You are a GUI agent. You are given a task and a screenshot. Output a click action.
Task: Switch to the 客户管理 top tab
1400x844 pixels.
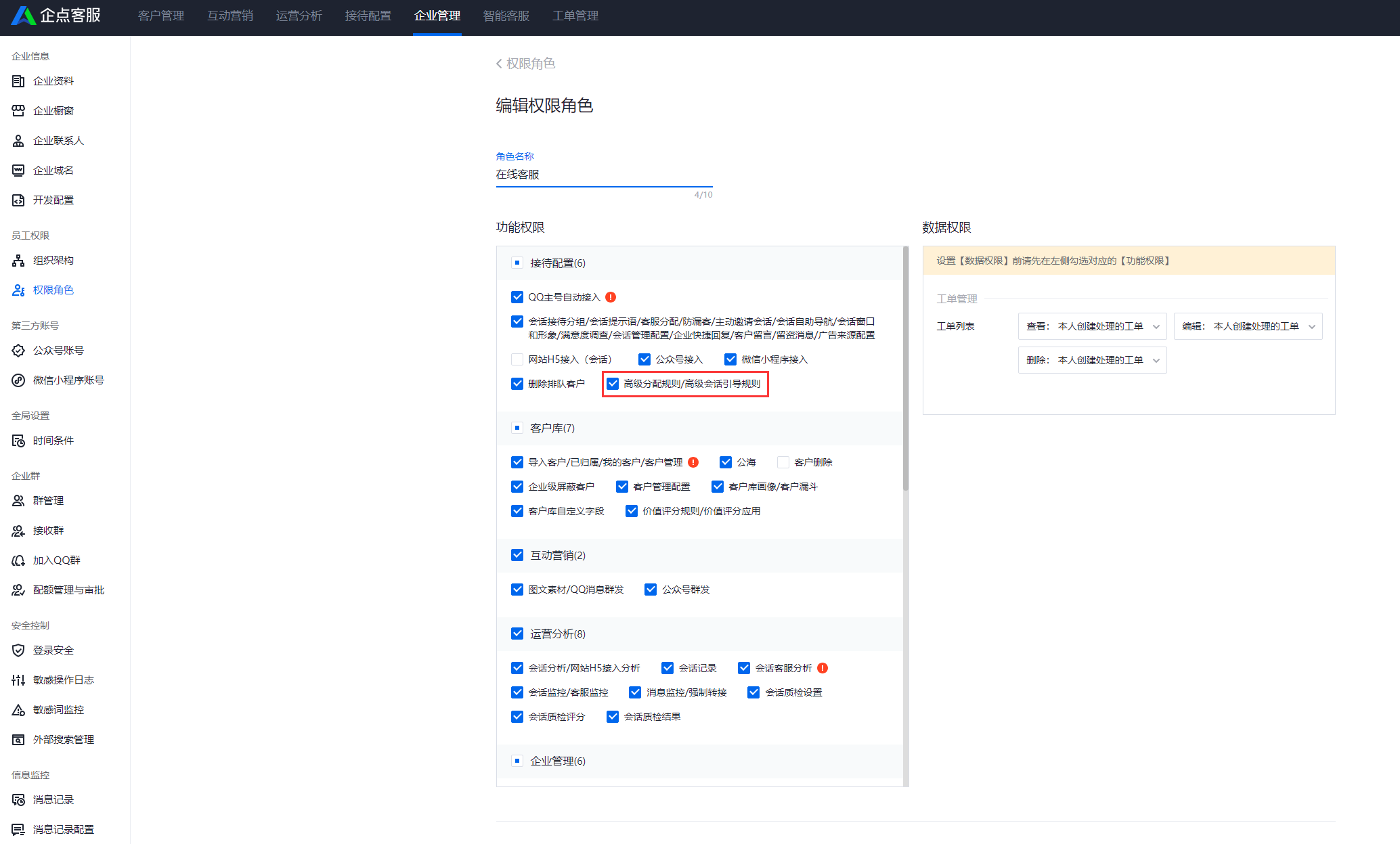tap(161, 16)
